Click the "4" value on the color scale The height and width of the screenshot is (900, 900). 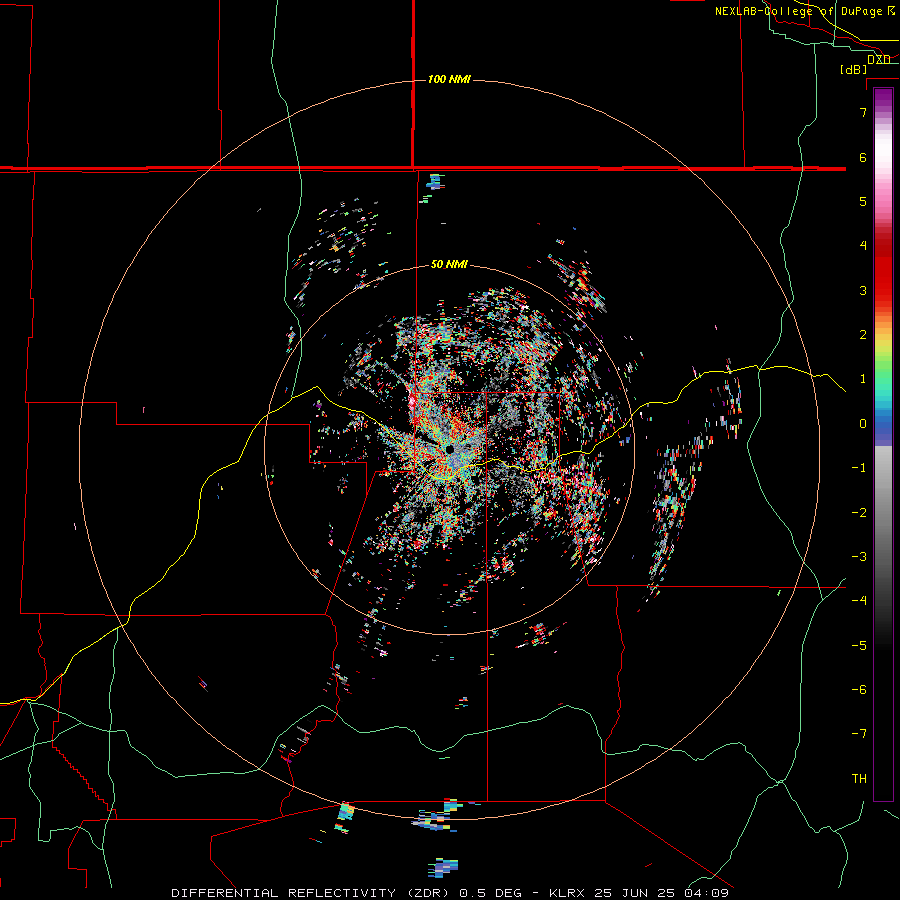pyautogui.click(x=863, y=246)
